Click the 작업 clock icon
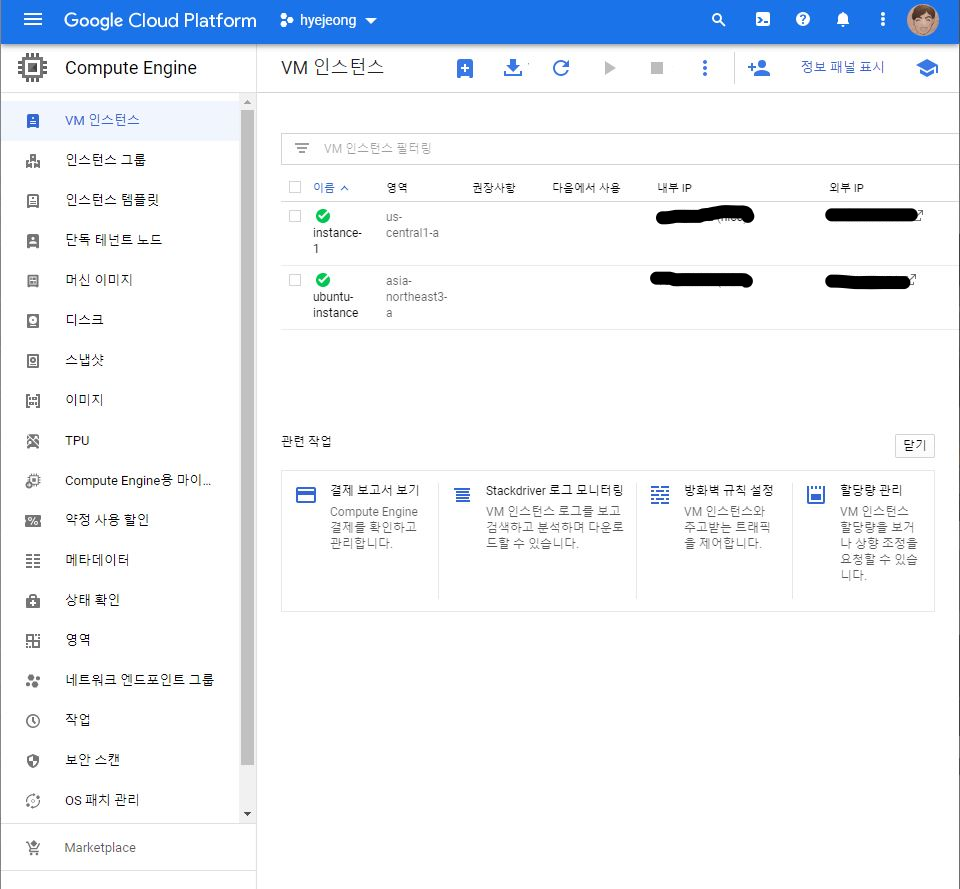 33,721
